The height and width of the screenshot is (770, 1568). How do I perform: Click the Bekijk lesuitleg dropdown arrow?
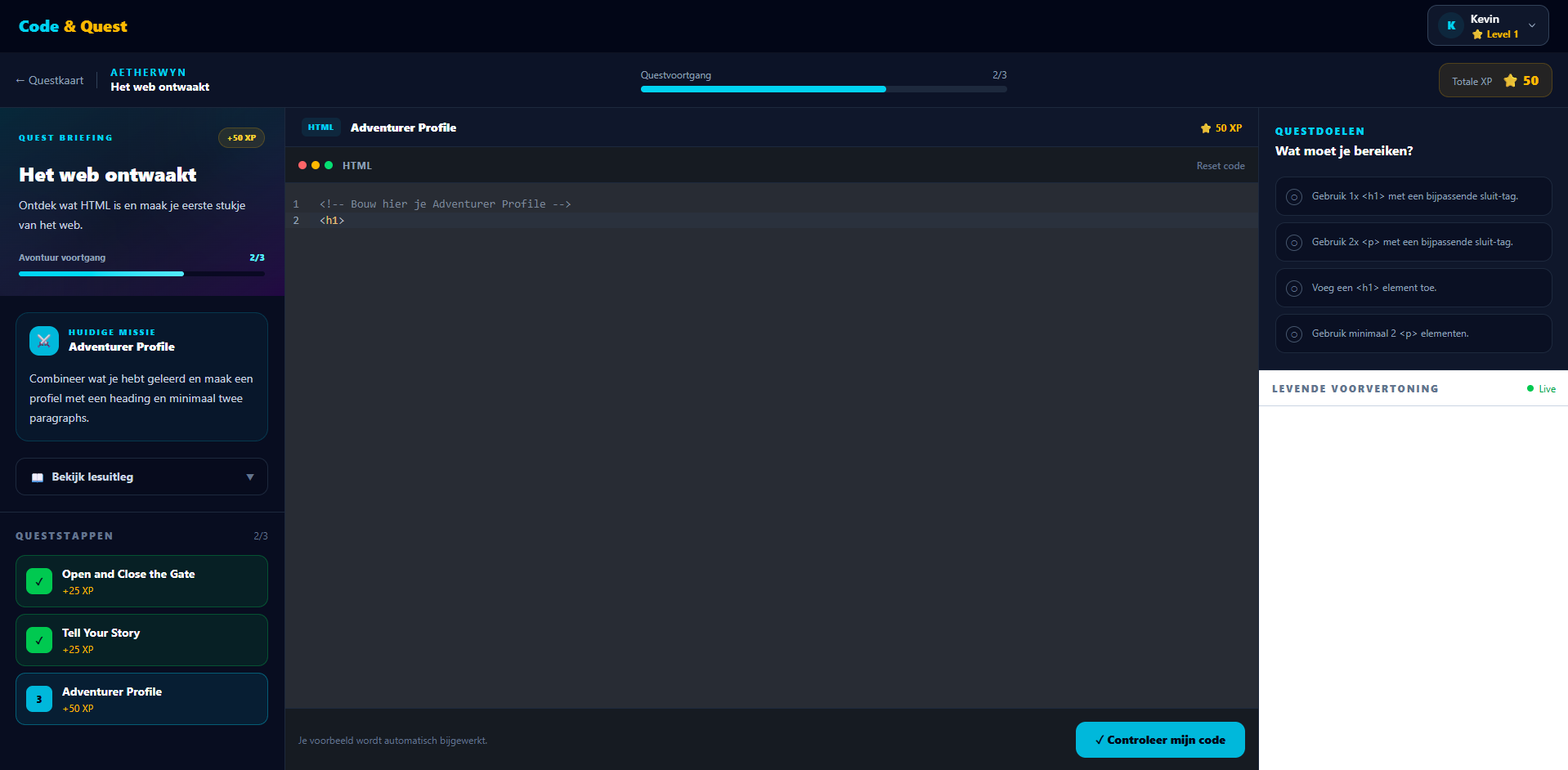click(250, 477)
